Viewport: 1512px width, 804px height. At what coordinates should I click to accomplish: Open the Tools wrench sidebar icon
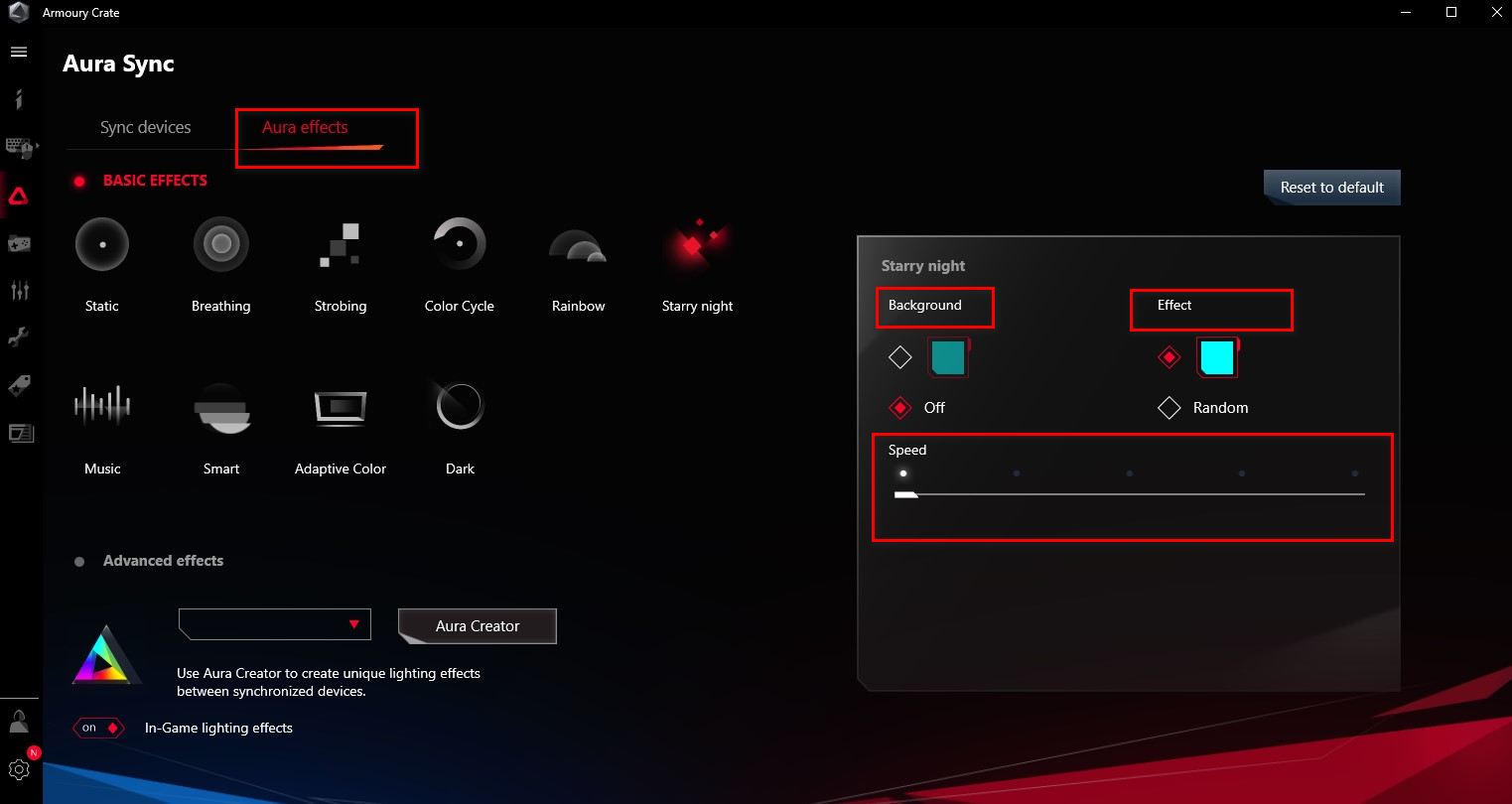[19, 337]
